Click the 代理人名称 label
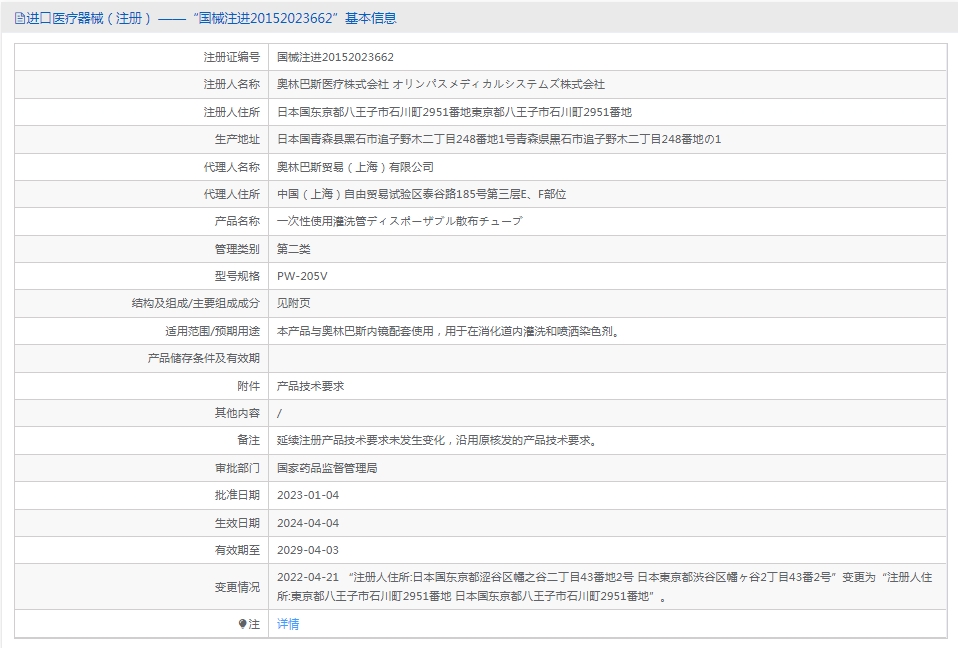The image size is (958, 648). (232, 167)
